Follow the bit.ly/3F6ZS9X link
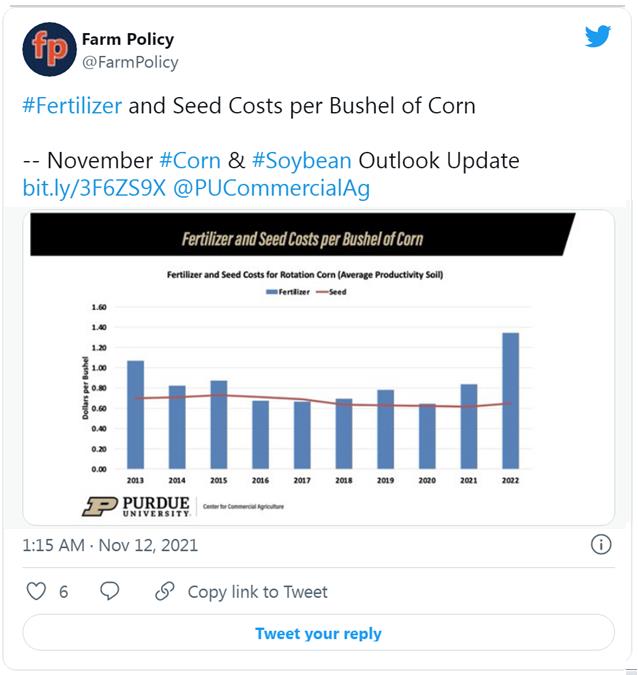Viewport: 638px width, 675px height. point(94,188)
